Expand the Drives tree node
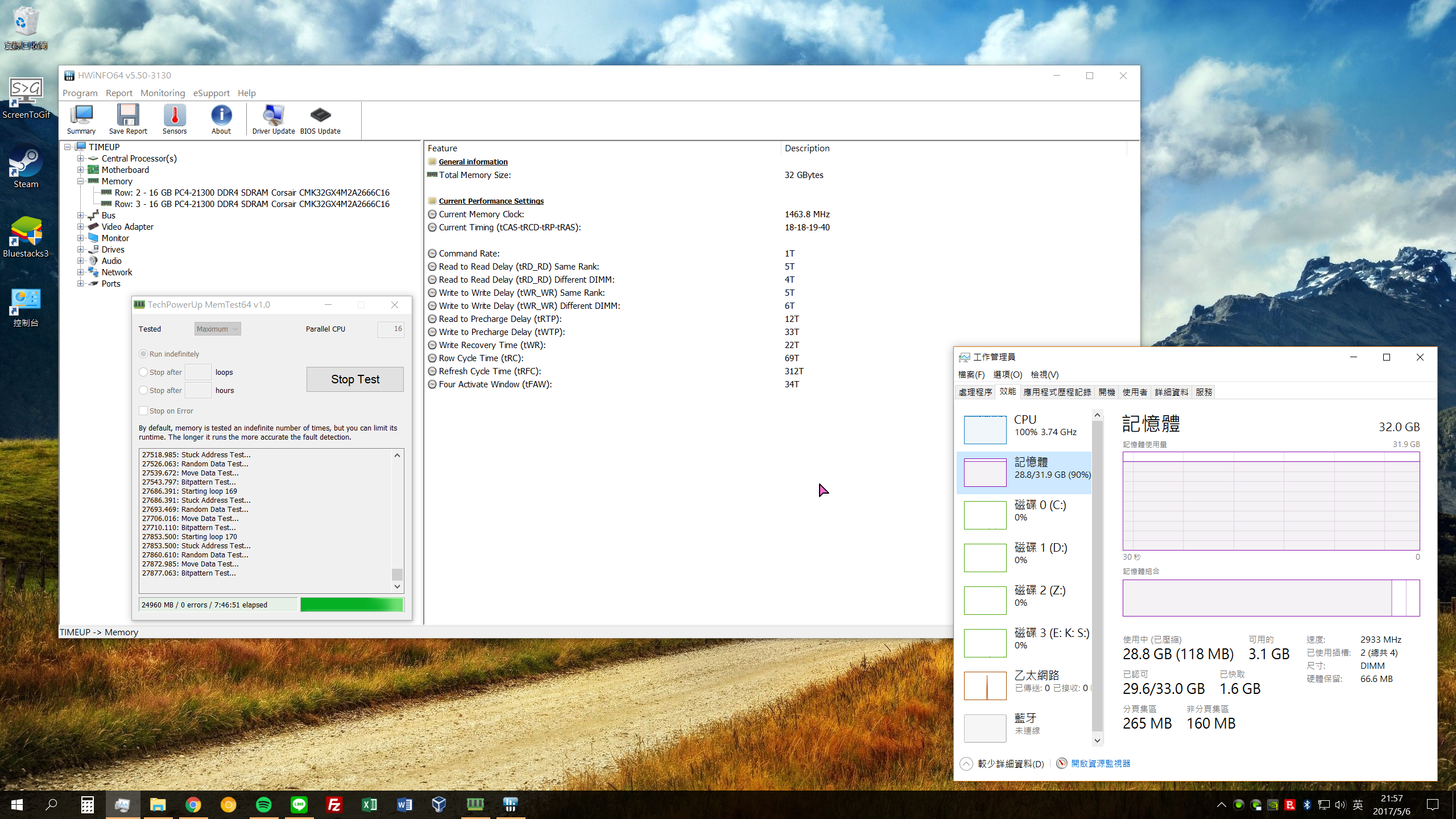The image size is (1456, 819). point(81,249)
